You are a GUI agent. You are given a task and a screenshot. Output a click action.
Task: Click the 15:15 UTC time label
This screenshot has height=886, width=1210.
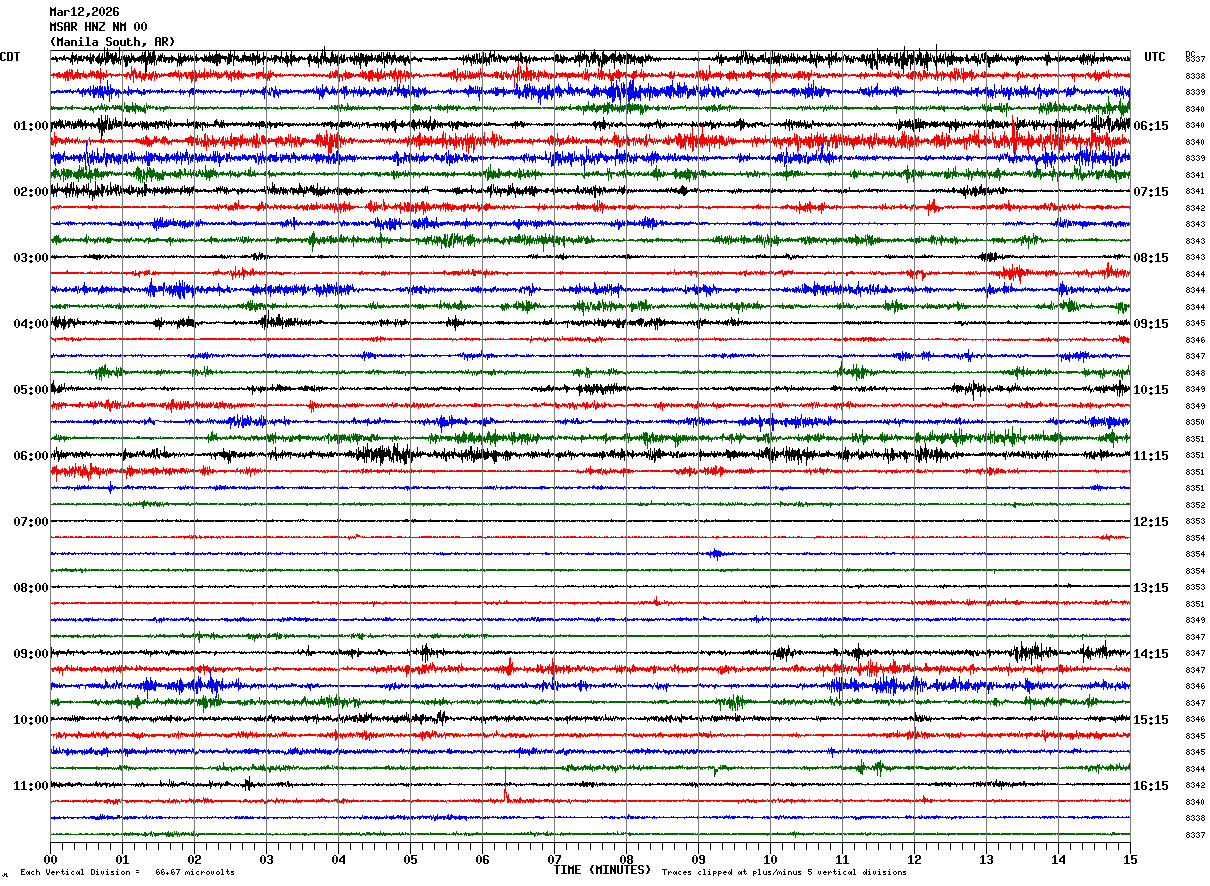coord(1152,720)
